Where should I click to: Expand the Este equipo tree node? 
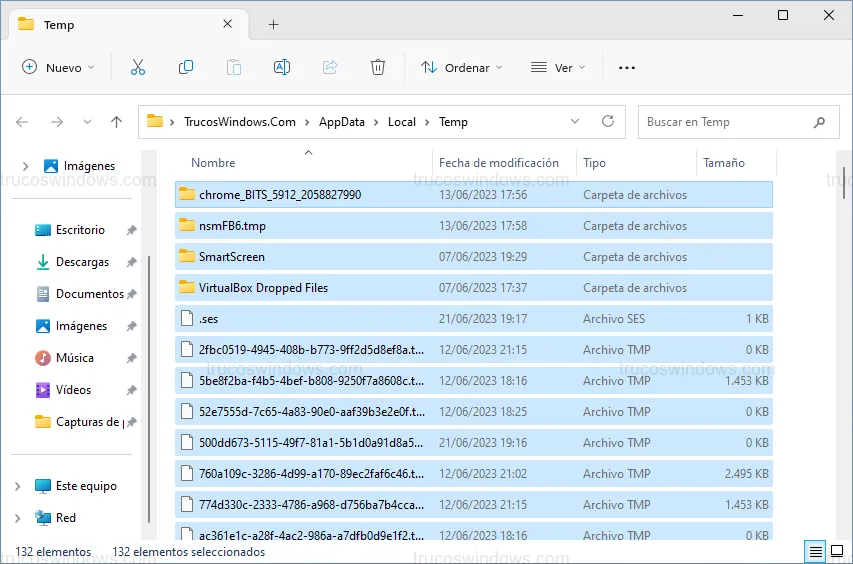tap(17, 486)
